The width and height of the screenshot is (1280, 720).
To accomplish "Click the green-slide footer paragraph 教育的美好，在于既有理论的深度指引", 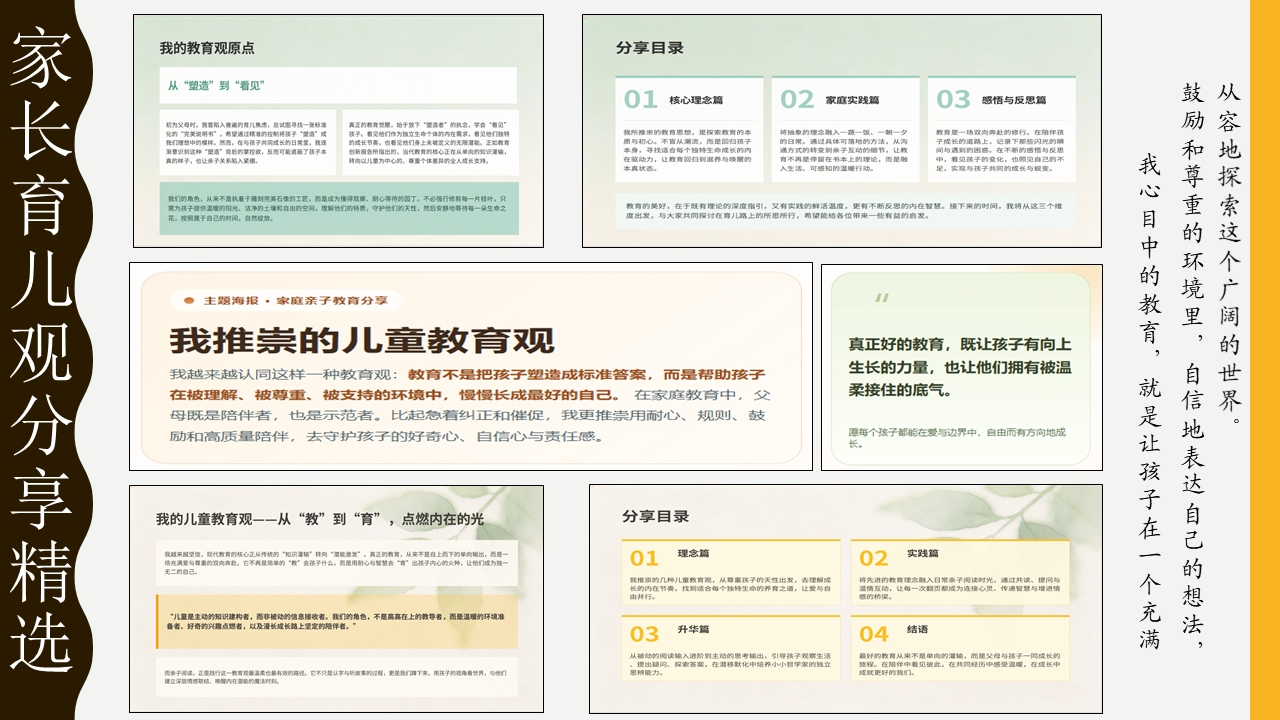I will coord(845,209).
